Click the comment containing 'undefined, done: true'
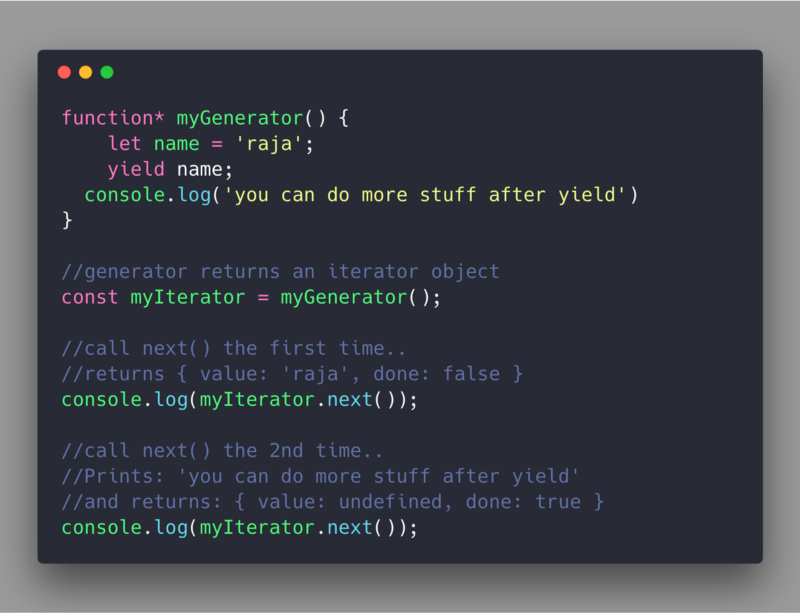The height and width of the screenshot is (613, 800). click(333, 502)
